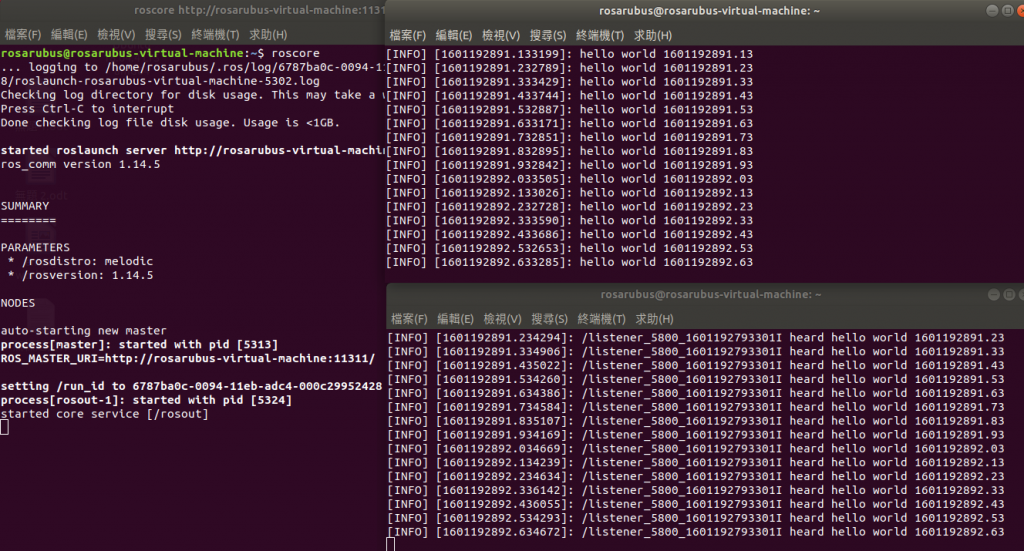Click 'process[master]: started with pid [5313]'
The image size is (1024, 551).
pyautogui.click(x=139, y=344)
